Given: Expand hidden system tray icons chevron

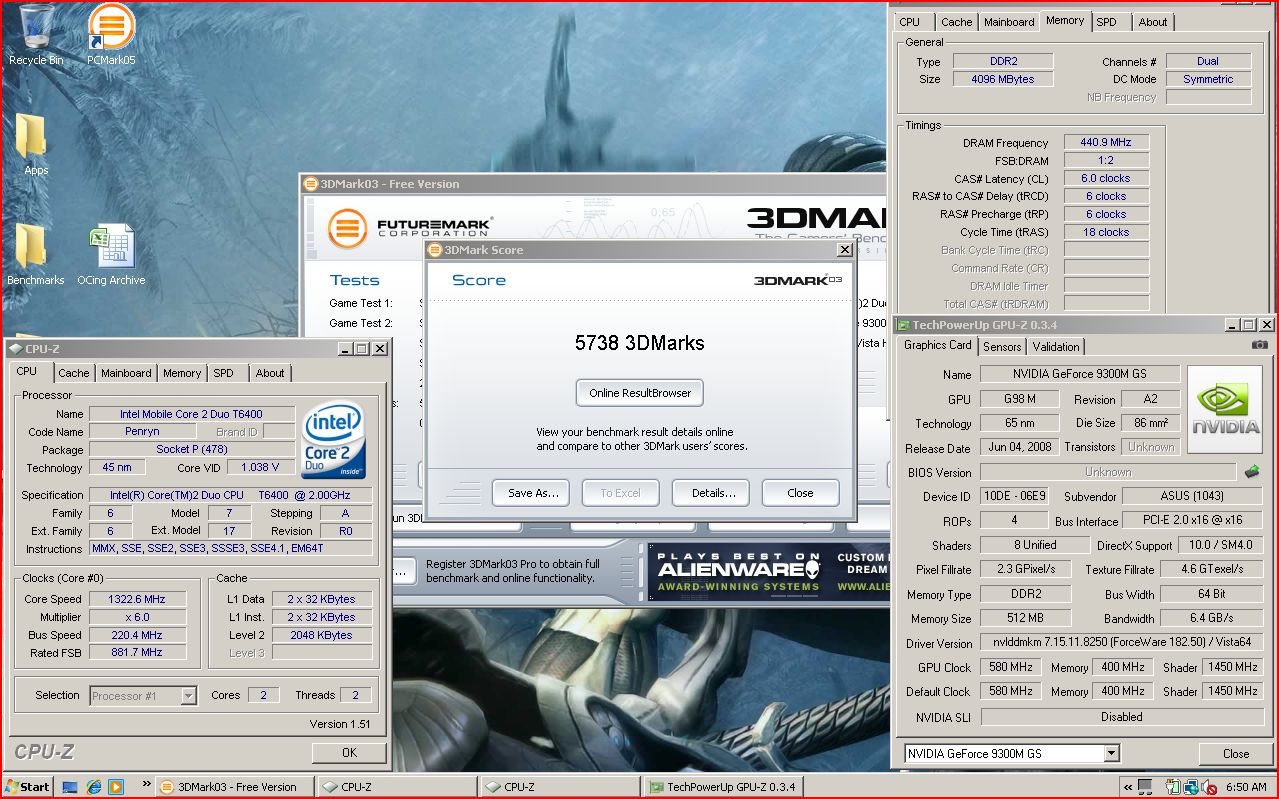Looking at the screenshot, I should point(1128,786).
